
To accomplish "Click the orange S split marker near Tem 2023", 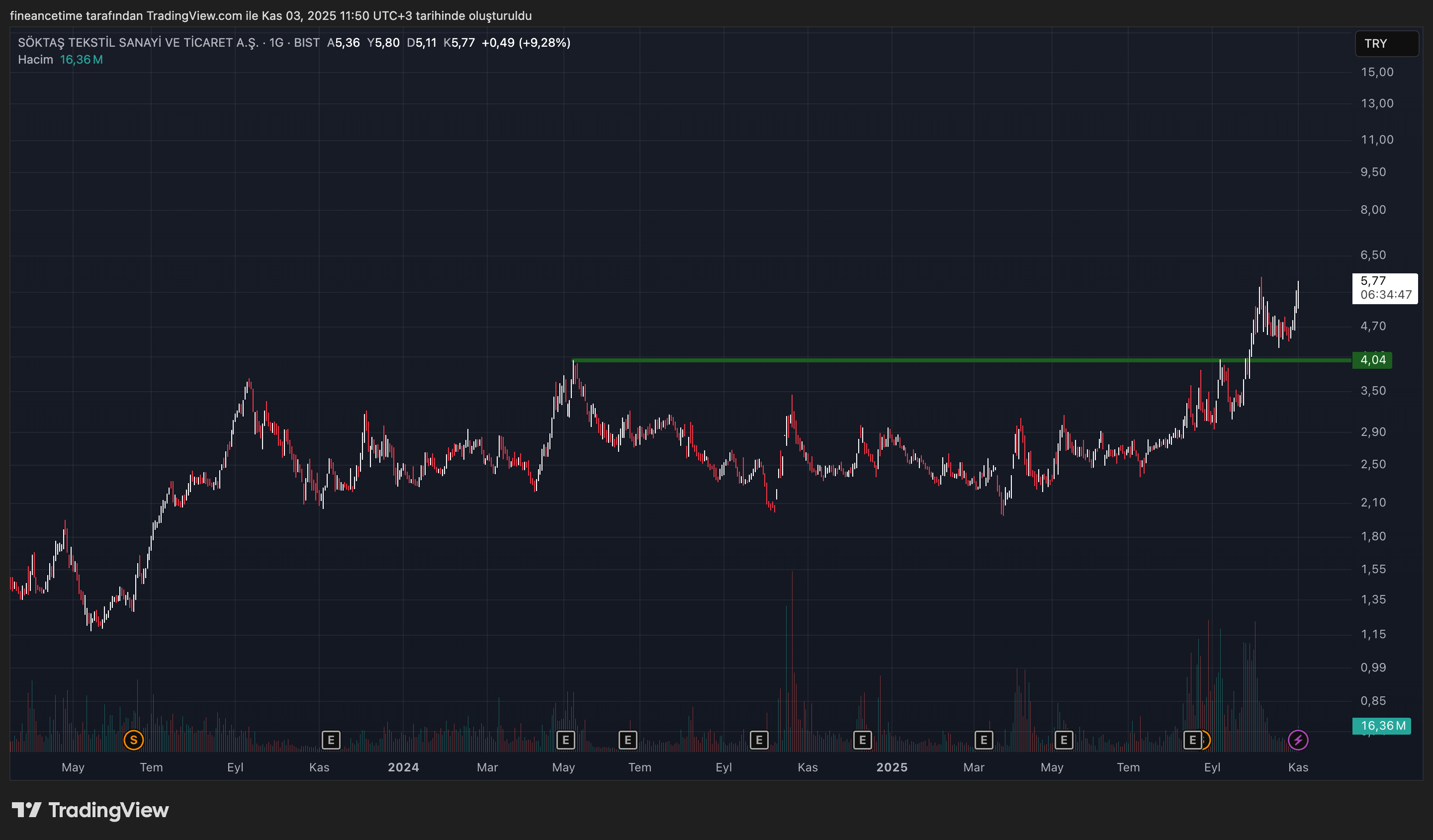I will [x=134, y=740].
